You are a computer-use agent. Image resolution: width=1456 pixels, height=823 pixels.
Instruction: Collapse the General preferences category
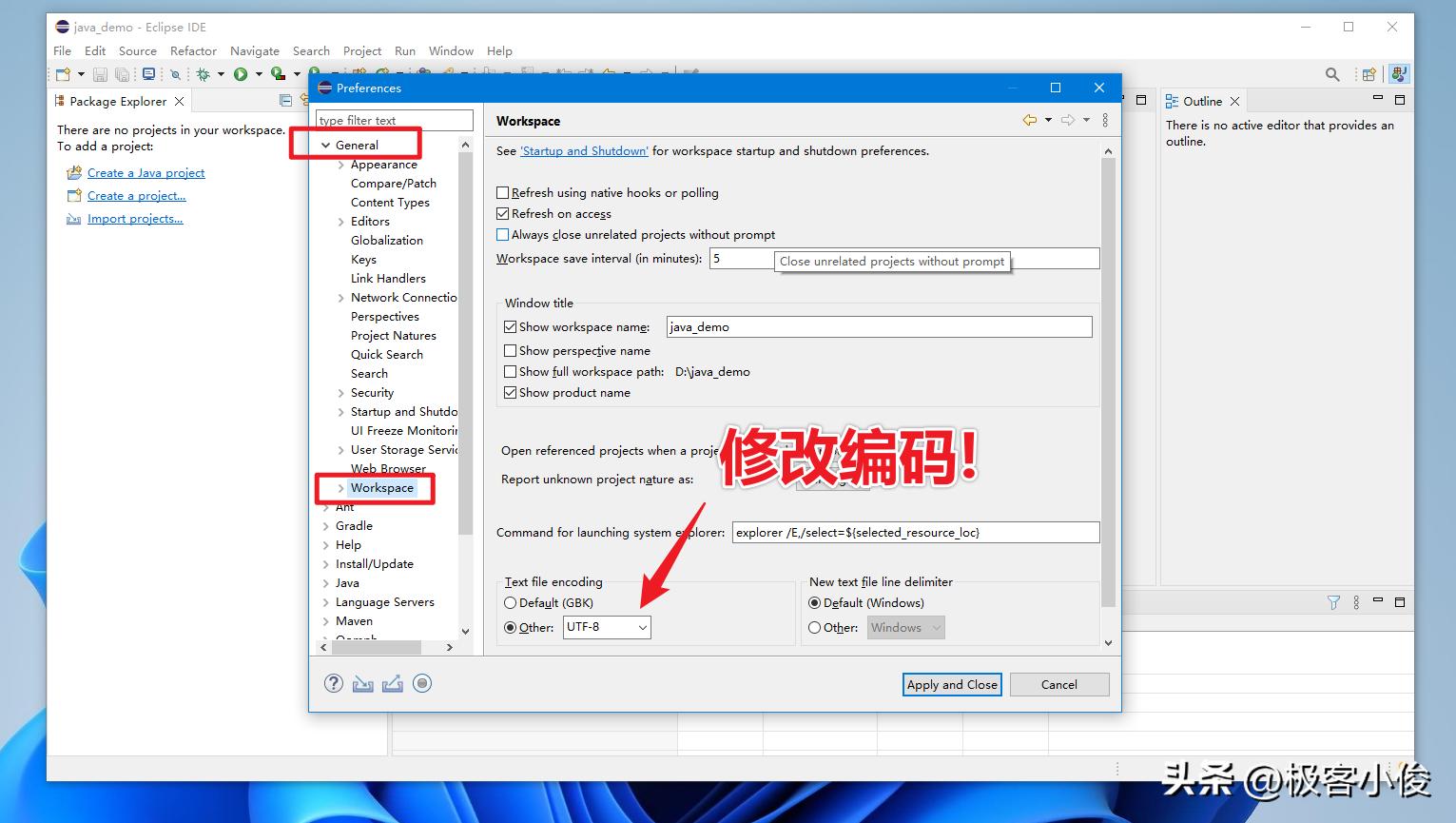tap(327, 144)
